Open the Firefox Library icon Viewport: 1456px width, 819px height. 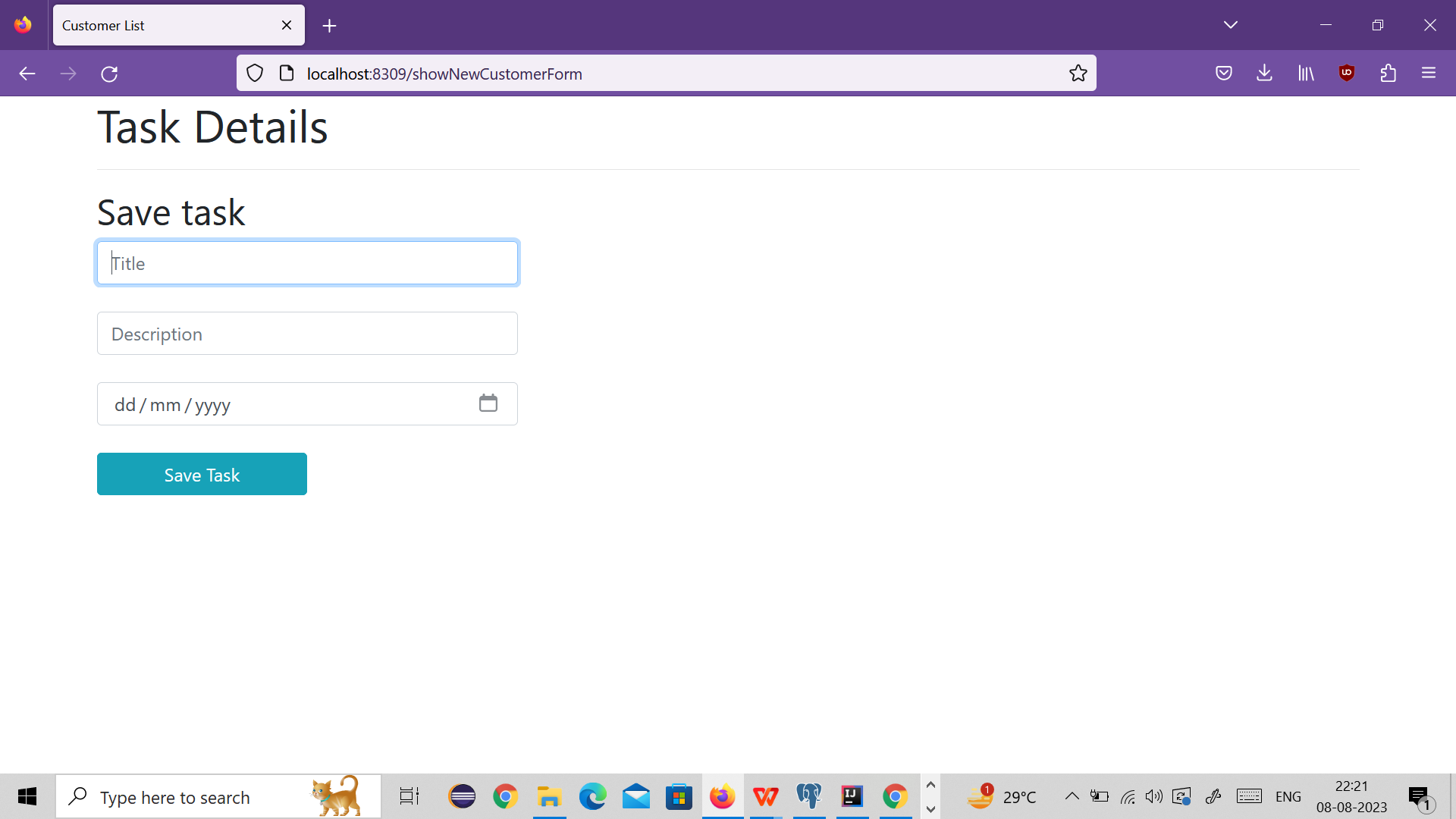click(1306, 73)
